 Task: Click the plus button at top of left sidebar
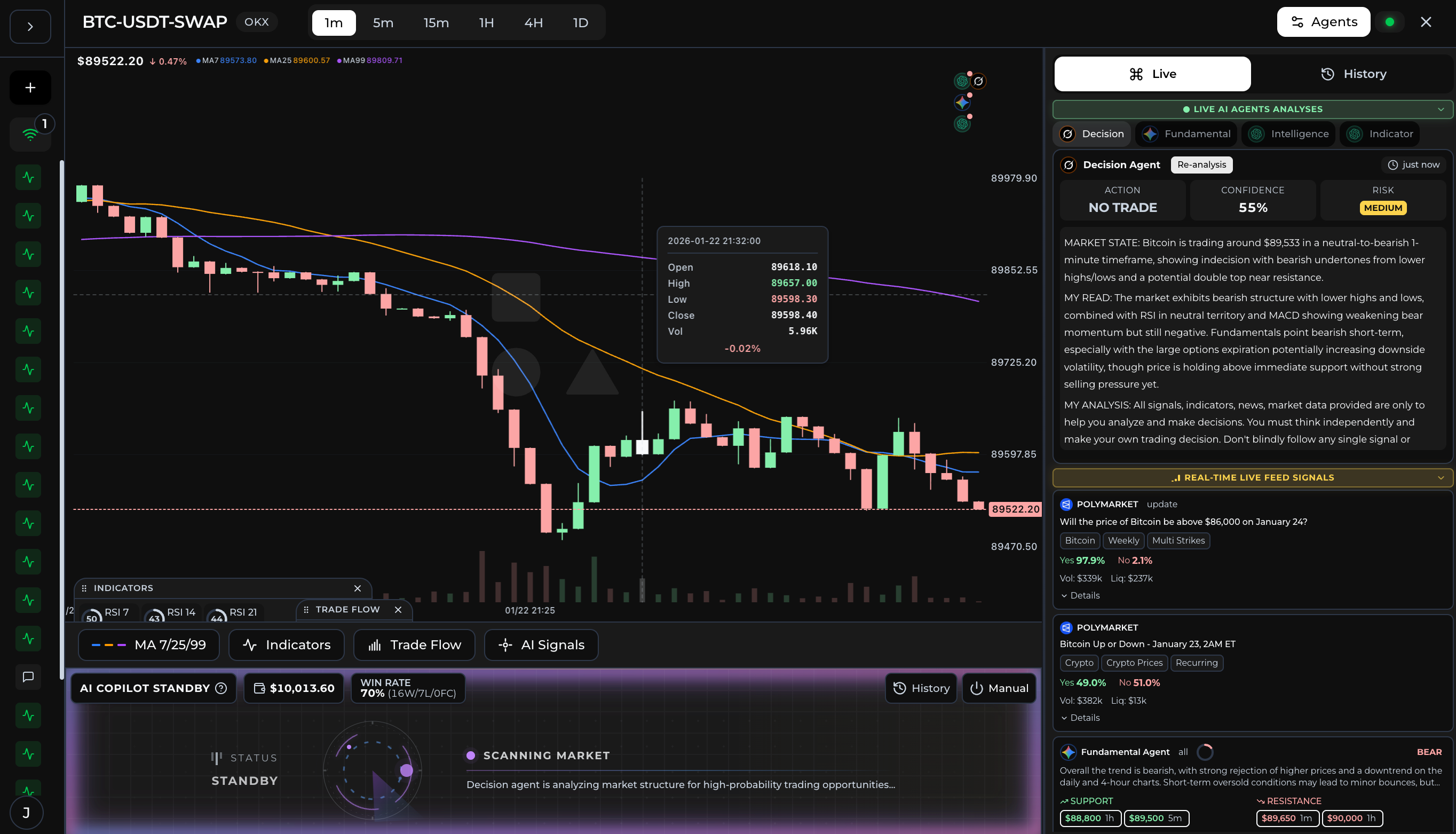[x=29, y=87]
